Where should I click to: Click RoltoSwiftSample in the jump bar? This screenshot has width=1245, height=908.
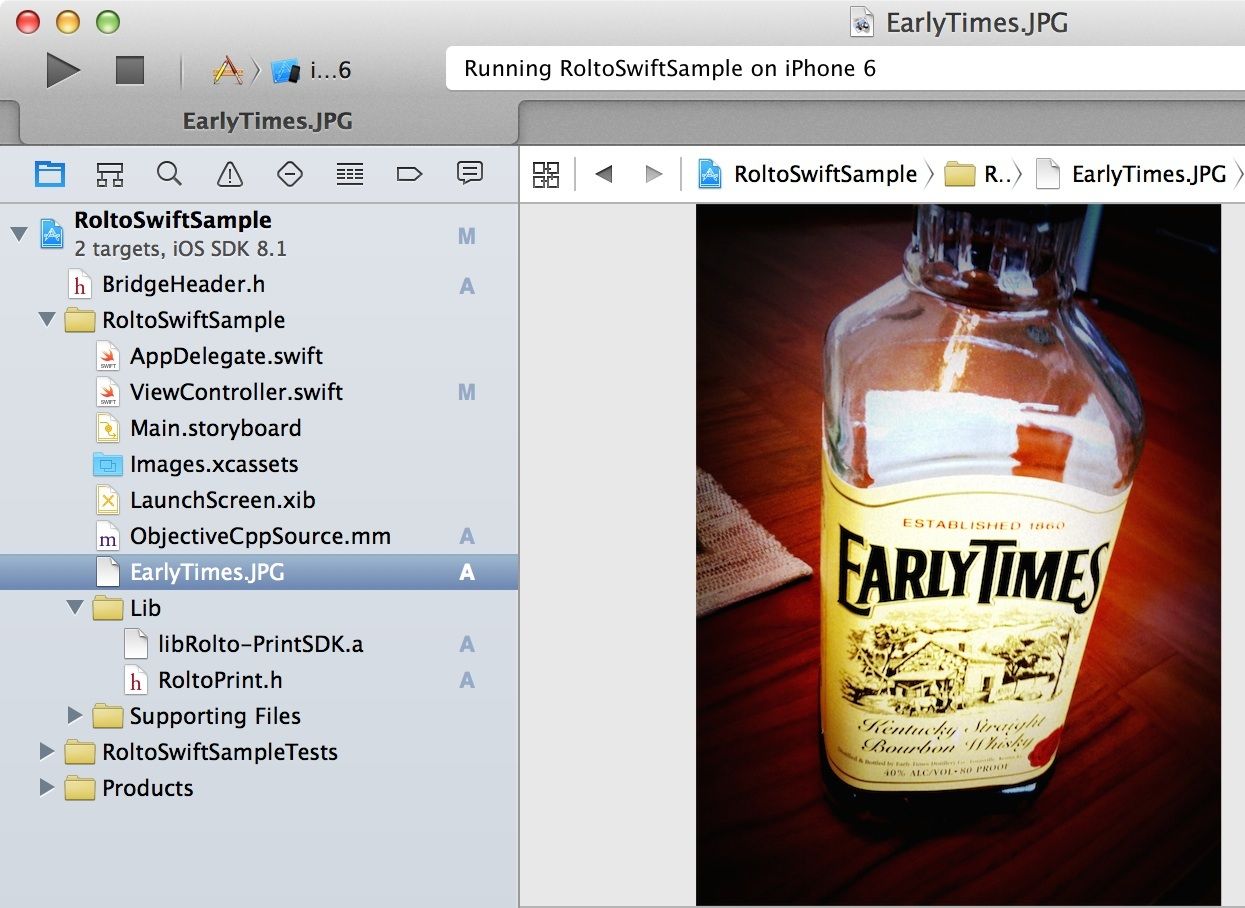[x=807, y=174]
